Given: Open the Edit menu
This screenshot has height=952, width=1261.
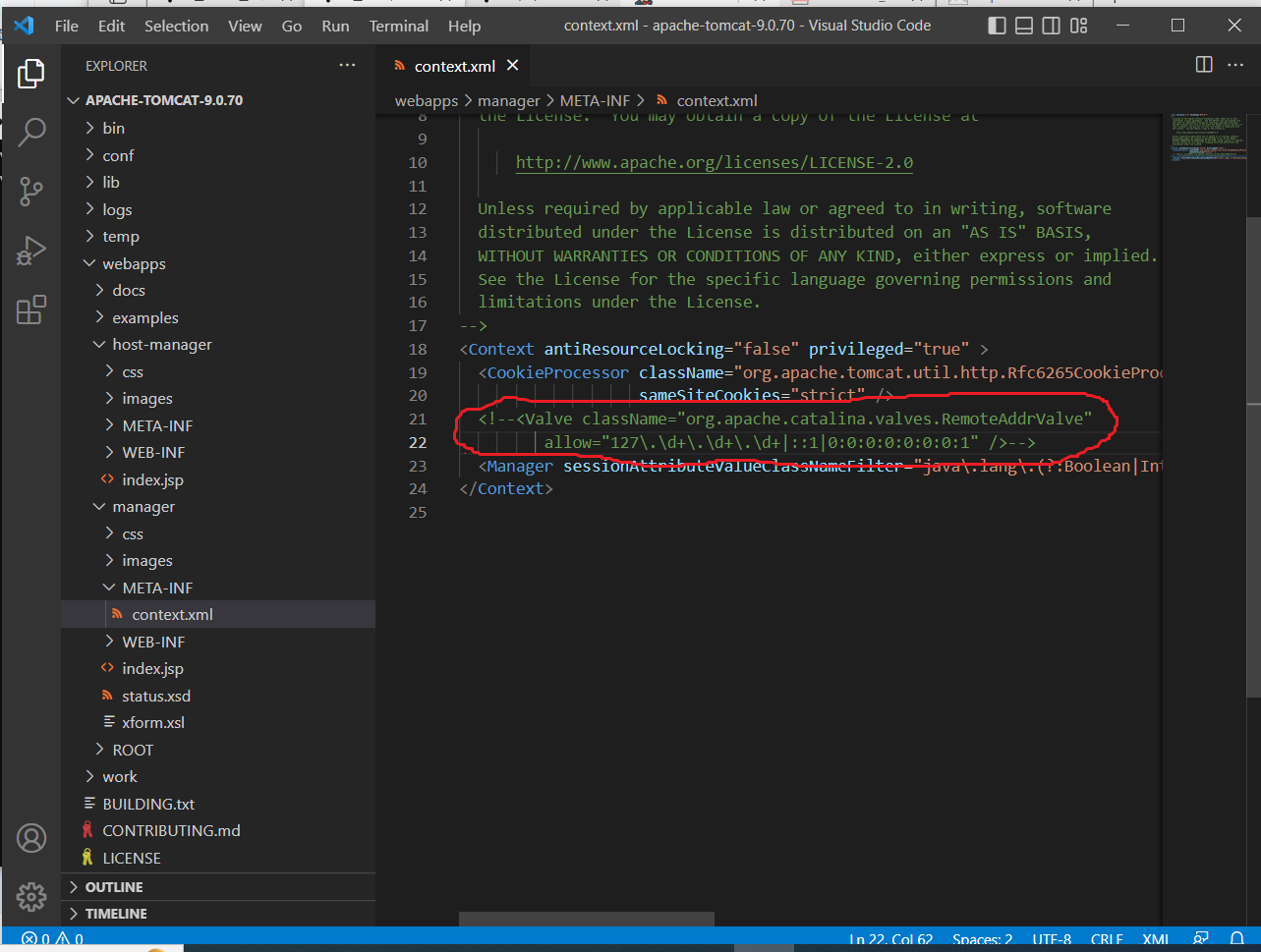Looking at the screenshot, I should click(x=112, y=26).
